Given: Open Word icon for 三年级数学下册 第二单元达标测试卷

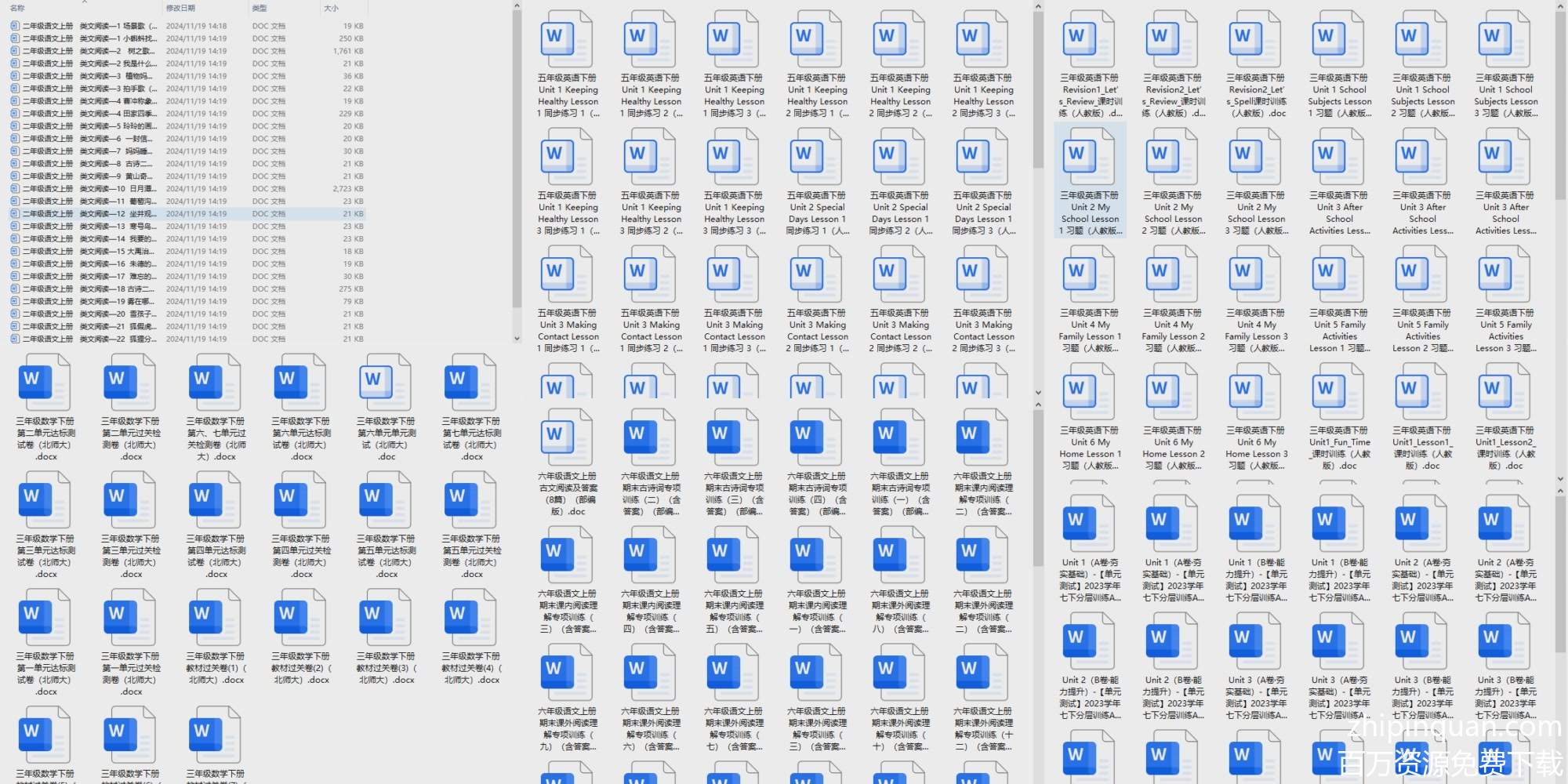Looking at the screenshot, I should click(45, 382).
